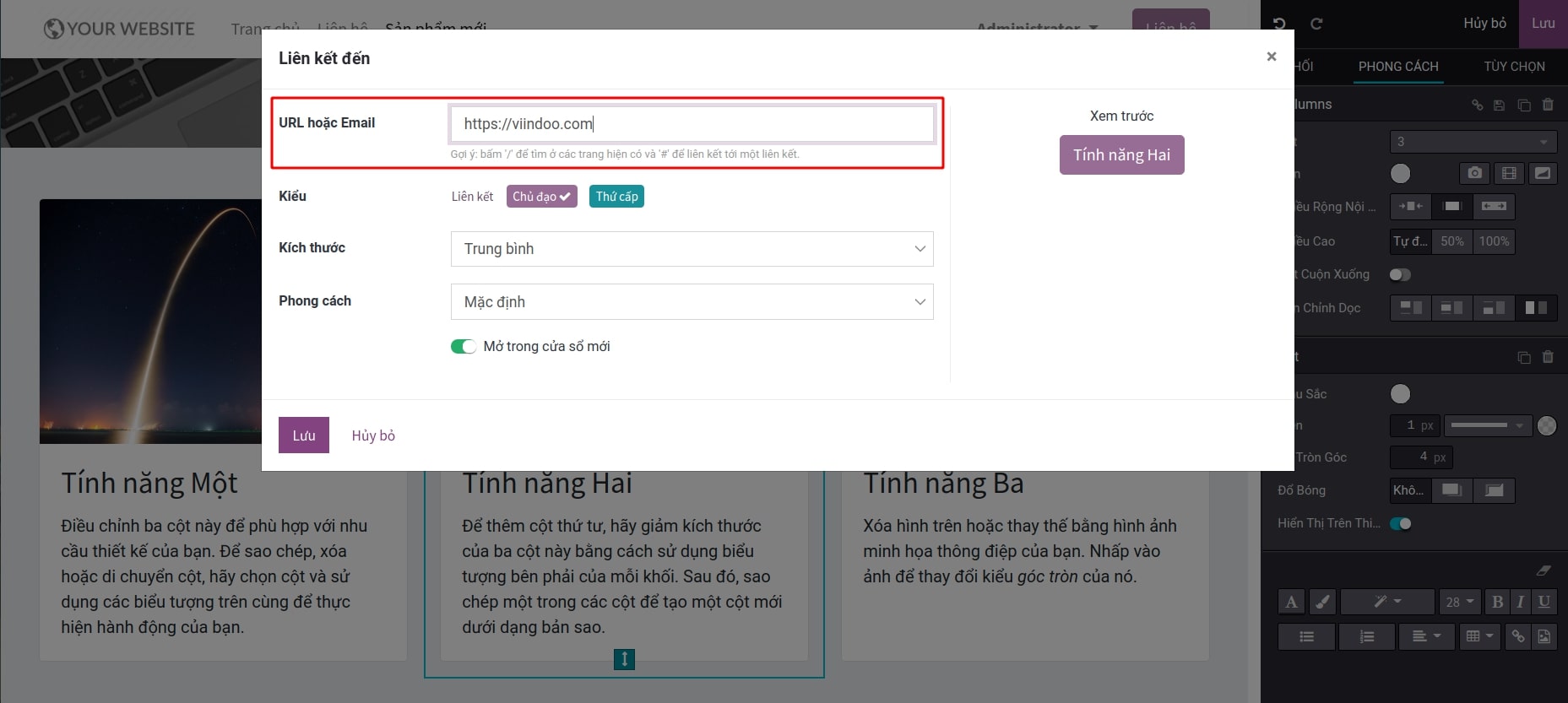Click the insert media image icon
This screenshot has height=703, width=1568.
[x=1544, y=636]
